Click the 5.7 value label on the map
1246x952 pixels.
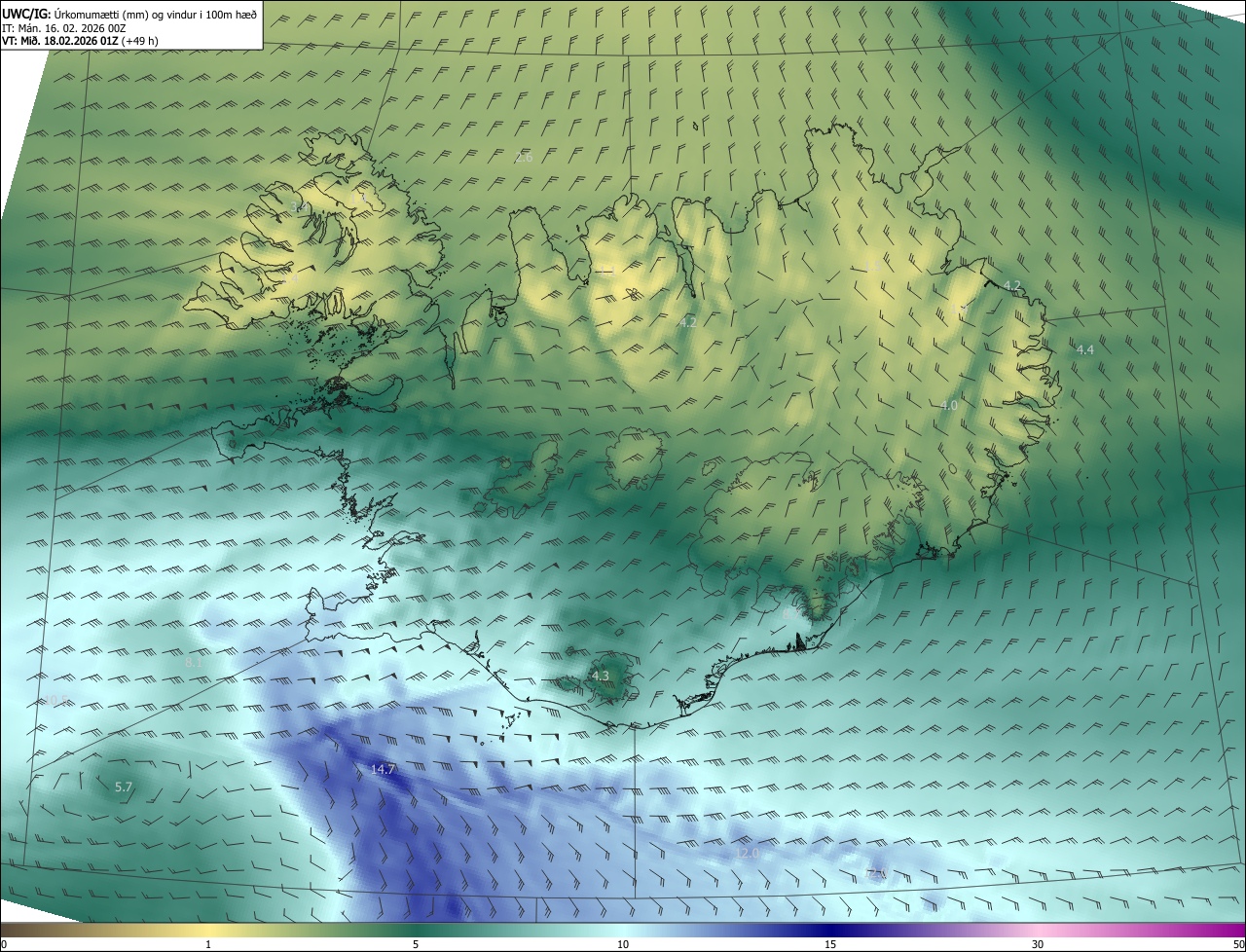[124, 787]
